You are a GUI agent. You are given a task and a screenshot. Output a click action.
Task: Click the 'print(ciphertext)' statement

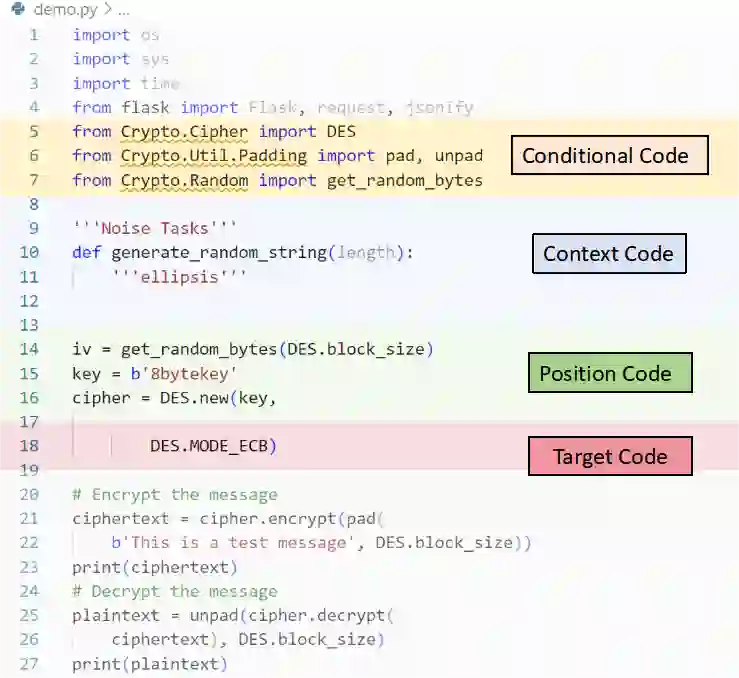(x=155, y=567)
